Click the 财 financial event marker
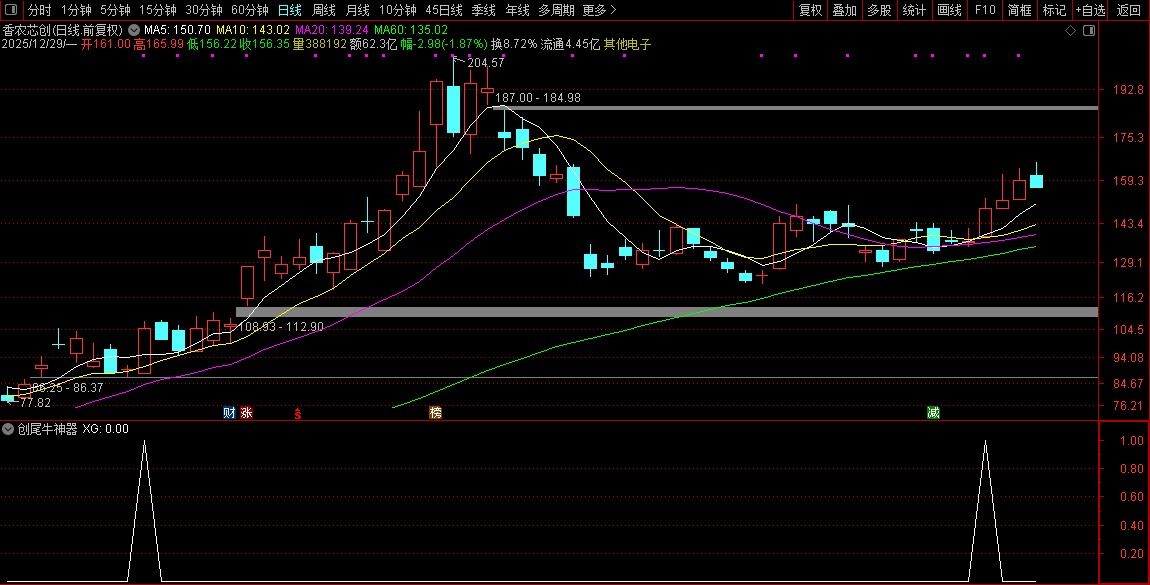Viewport: 1150px width, 585px height. click(x=229, y=412)
